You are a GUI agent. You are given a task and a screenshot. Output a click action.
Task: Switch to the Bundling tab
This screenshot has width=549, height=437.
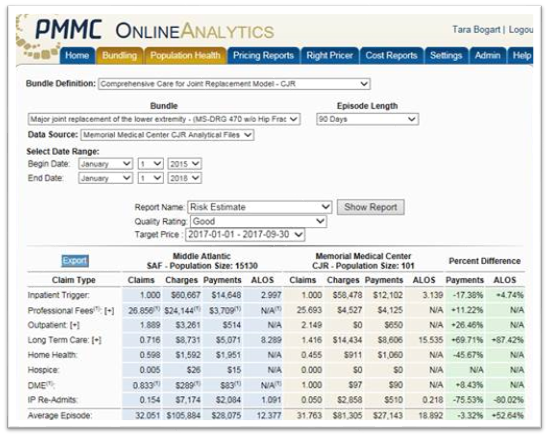tap(119, 55)
